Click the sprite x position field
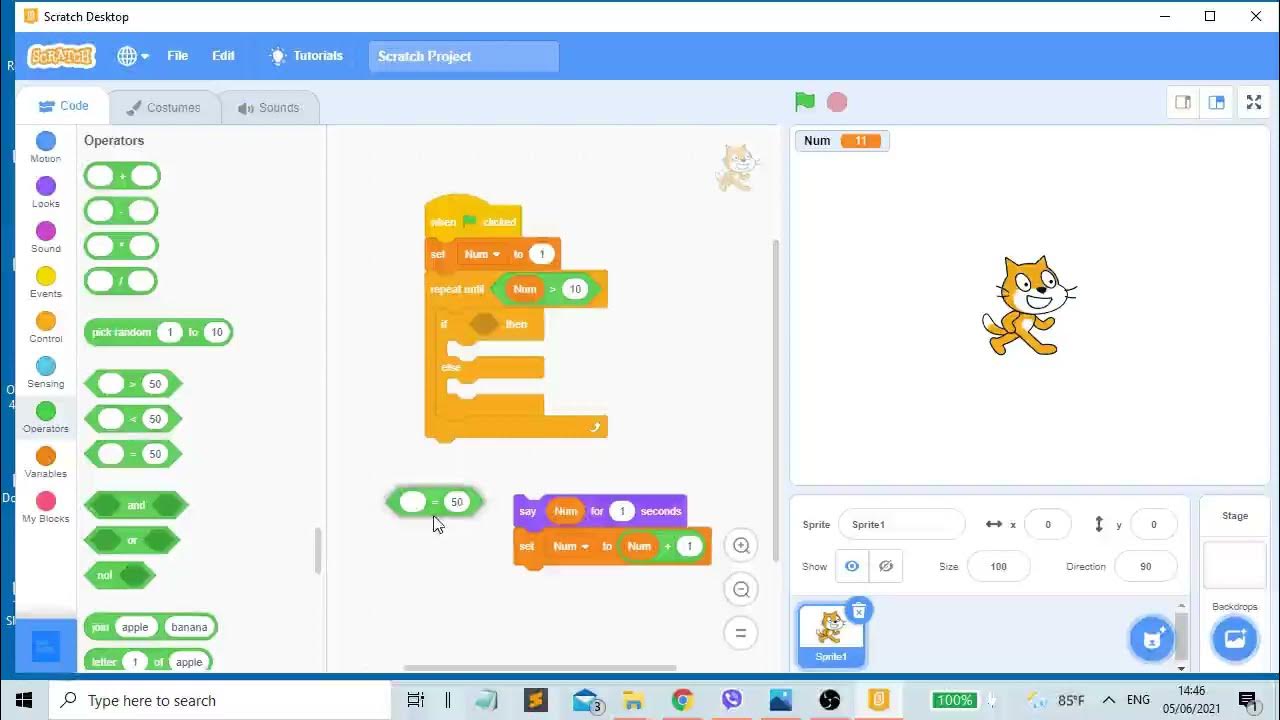Image resolution: width=1280 pixels, height=720 pixels. pyautogui.click(x=1048, y=524)
